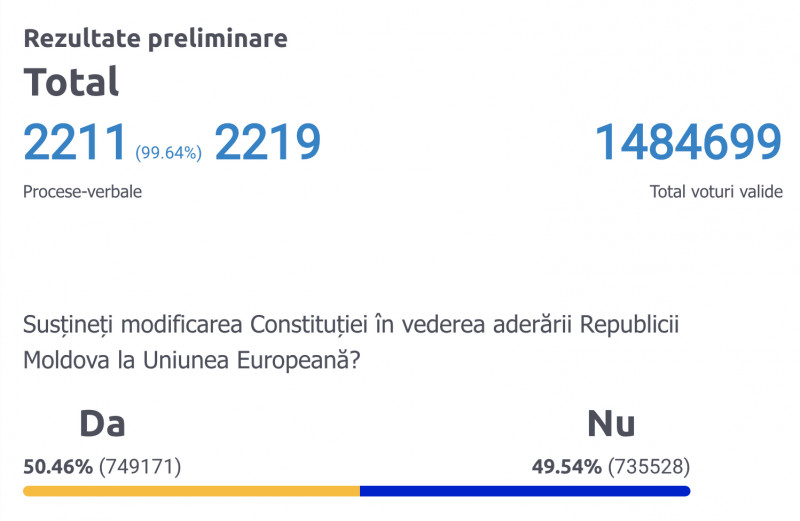Click the blue Nu segment of the bar

point(525,491)
